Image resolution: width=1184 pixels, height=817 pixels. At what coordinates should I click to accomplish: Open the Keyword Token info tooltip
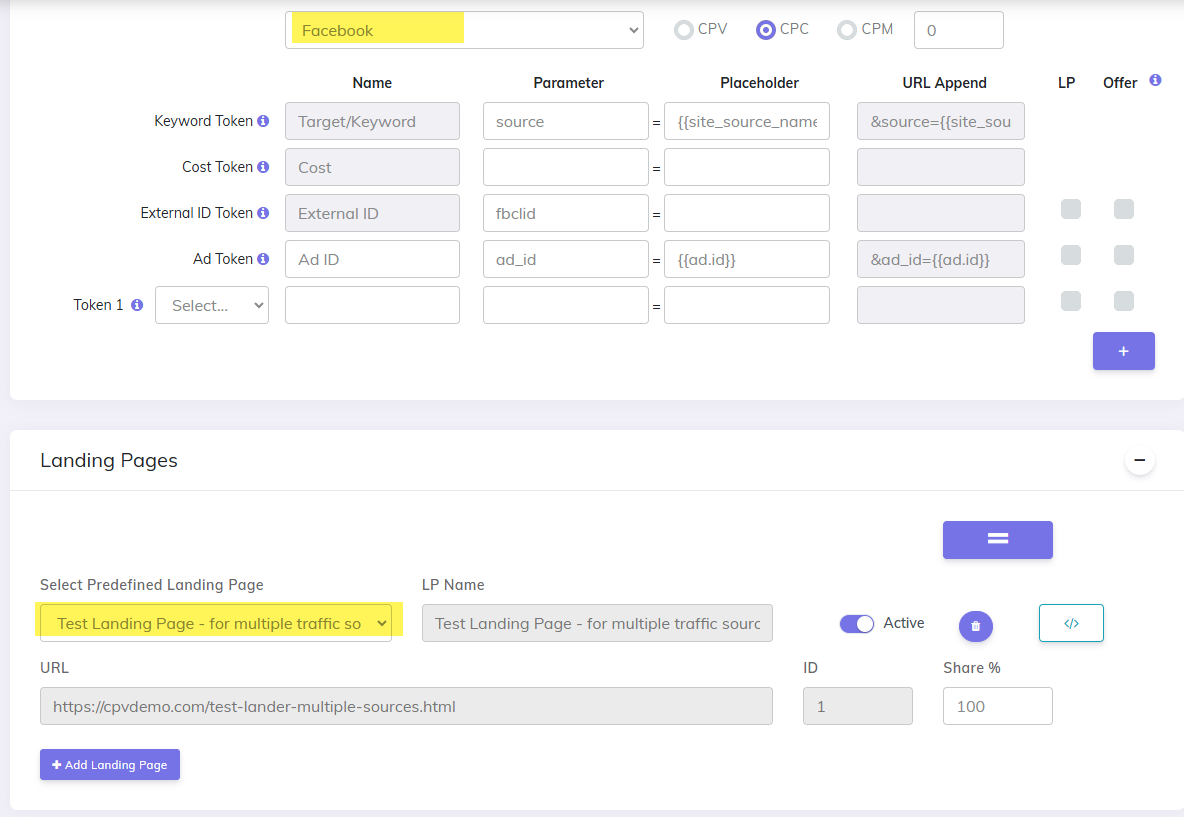[x=263, y=120]
